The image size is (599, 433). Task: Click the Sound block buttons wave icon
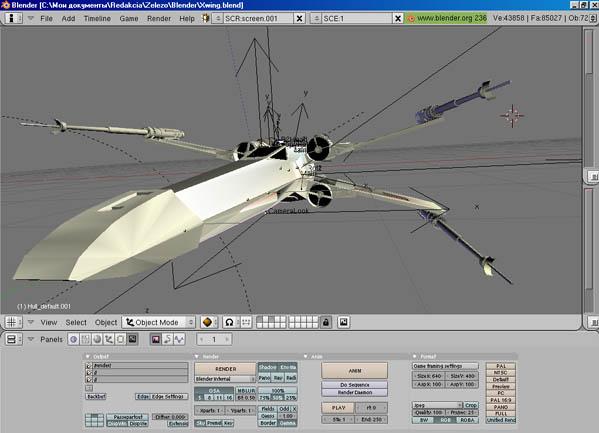[180, 339]
